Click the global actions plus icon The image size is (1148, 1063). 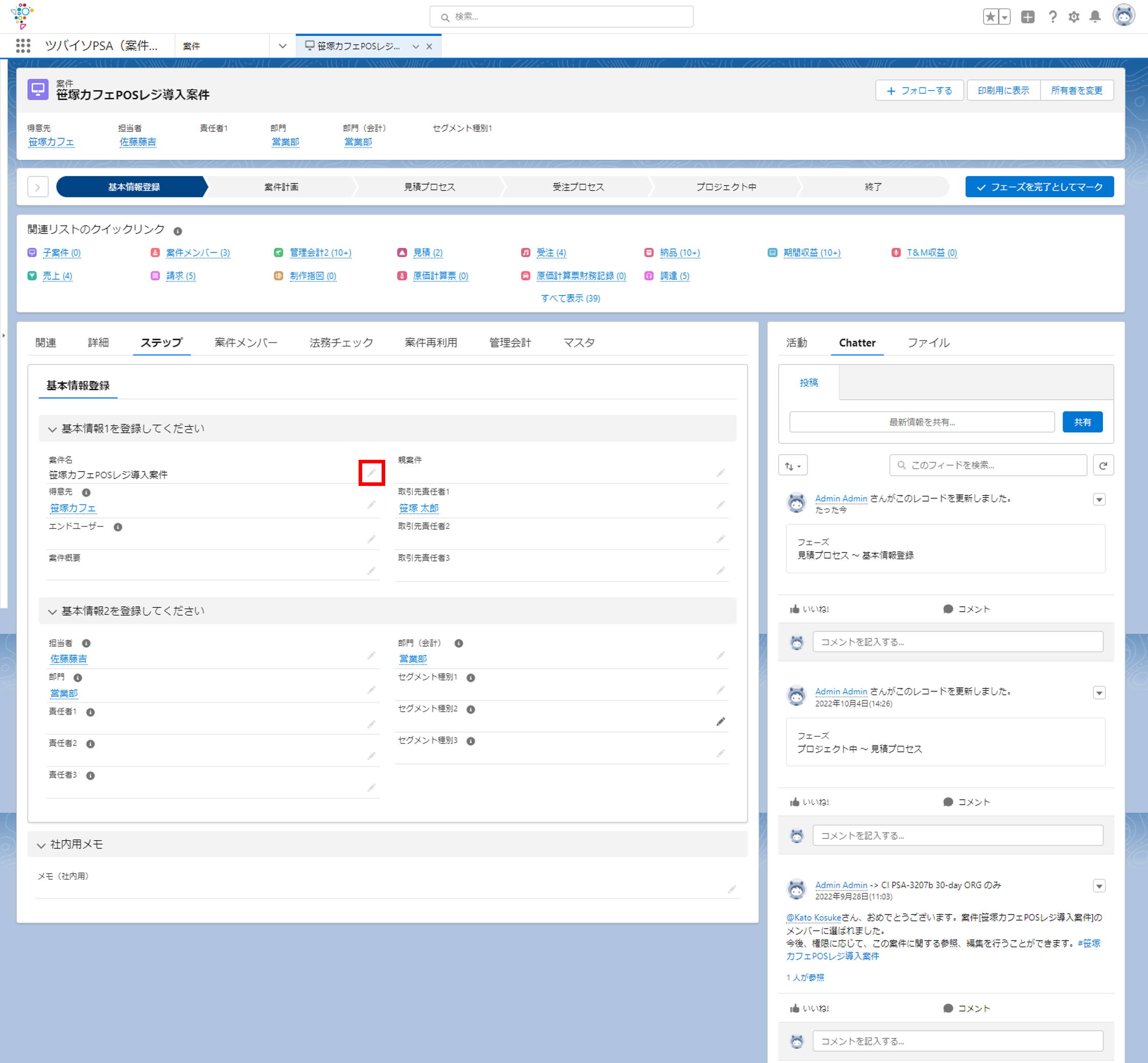pyautogui.click(x=1028, y=17)
